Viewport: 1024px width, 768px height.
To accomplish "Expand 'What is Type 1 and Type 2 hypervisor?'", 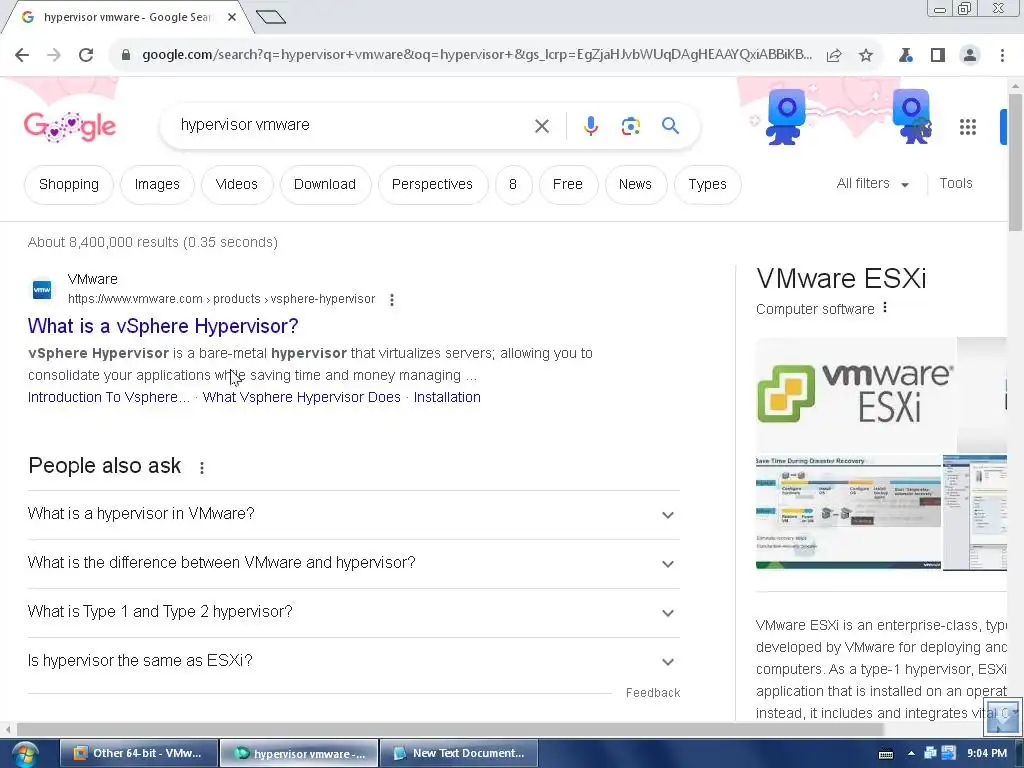I will (353, 613).
